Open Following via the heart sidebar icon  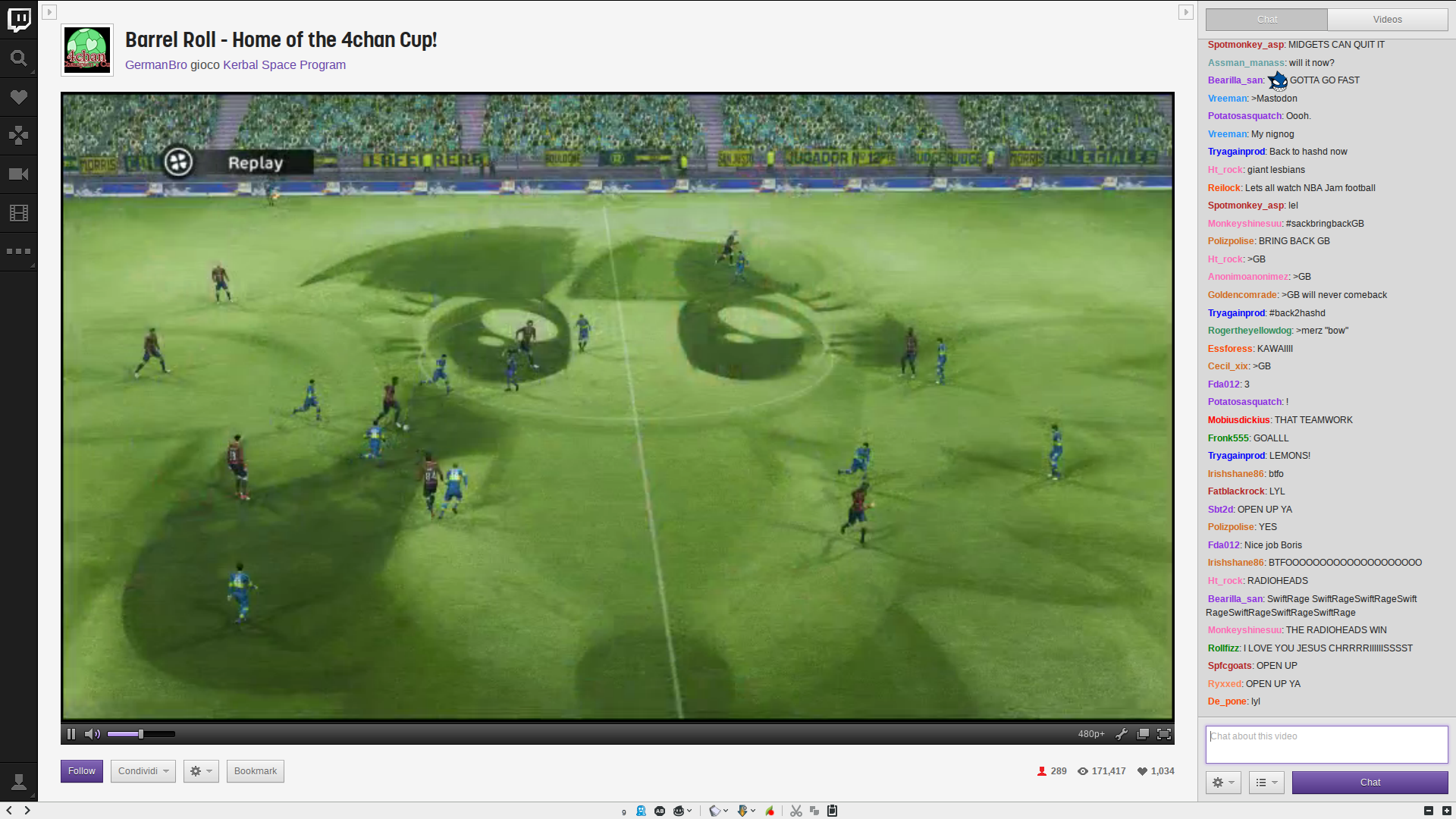tap(19, 97)
